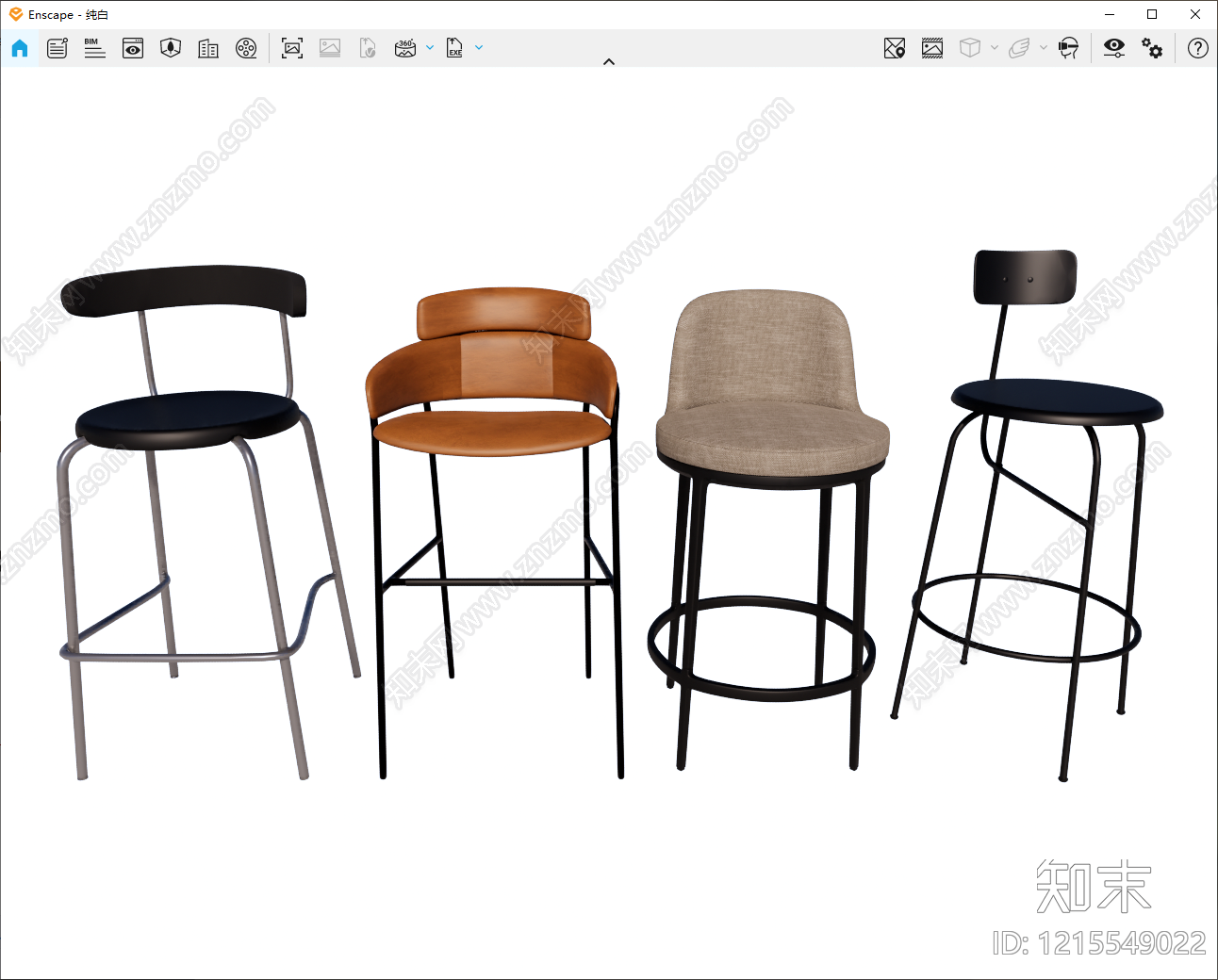Take a screenshot with the capture icon
Screen dimensions: 1218x980
tap(292, 48)
